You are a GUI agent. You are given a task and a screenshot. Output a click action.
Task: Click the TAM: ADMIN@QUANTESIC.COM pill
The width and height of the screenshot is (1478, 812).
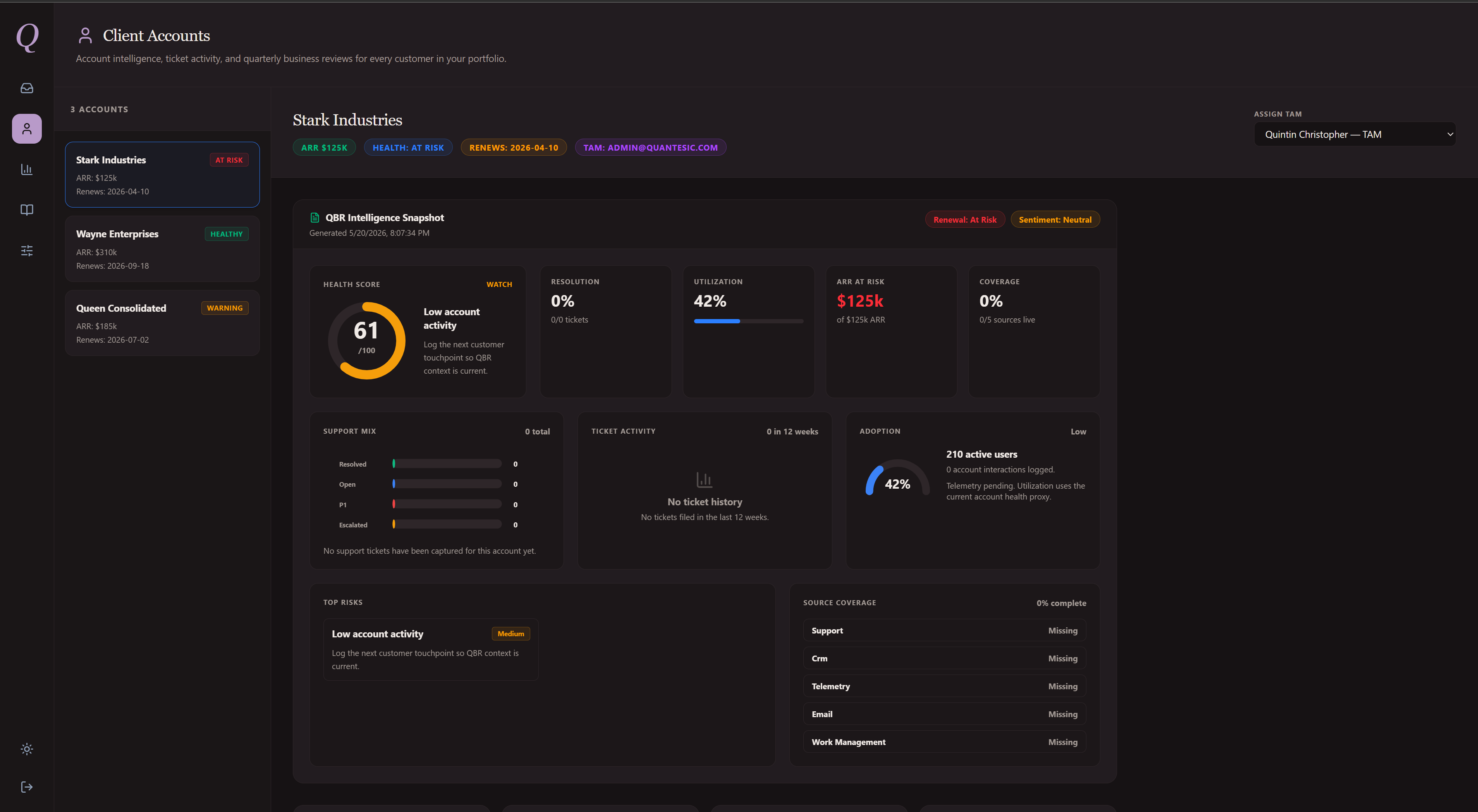651,148
